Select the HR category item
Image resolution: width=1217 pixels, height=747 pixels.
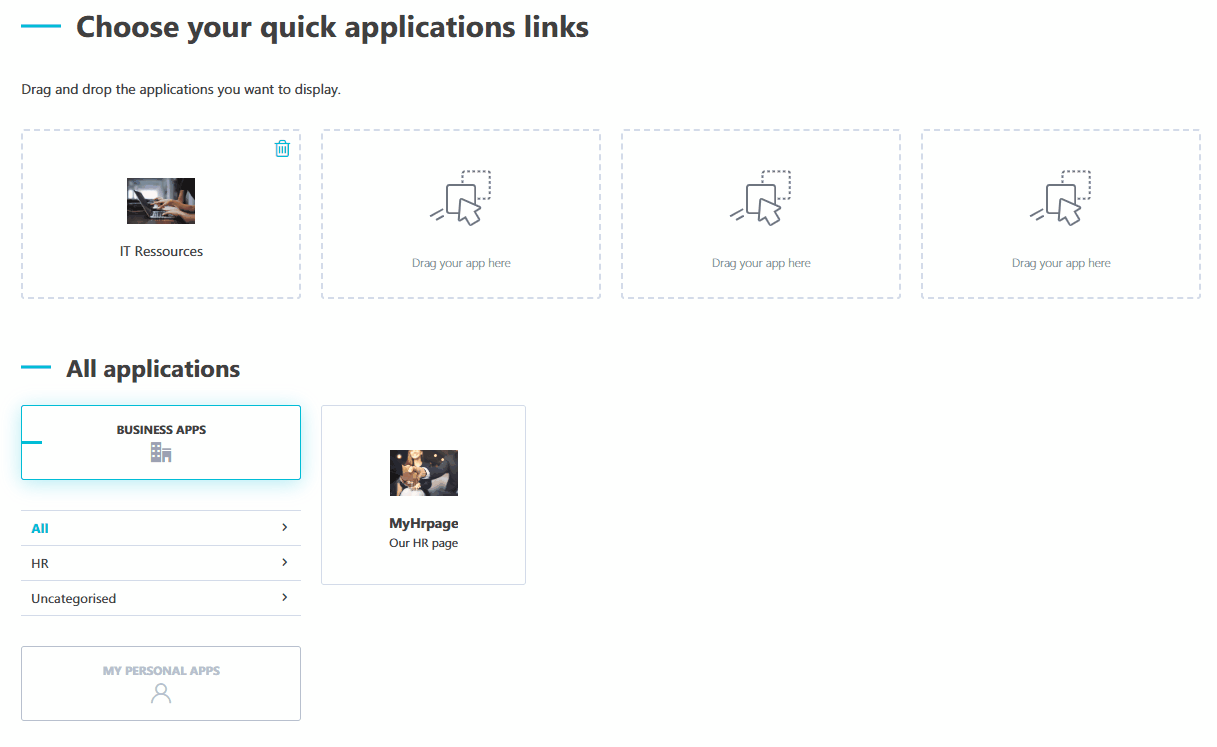pyautogui.click(x=161, y=563)
